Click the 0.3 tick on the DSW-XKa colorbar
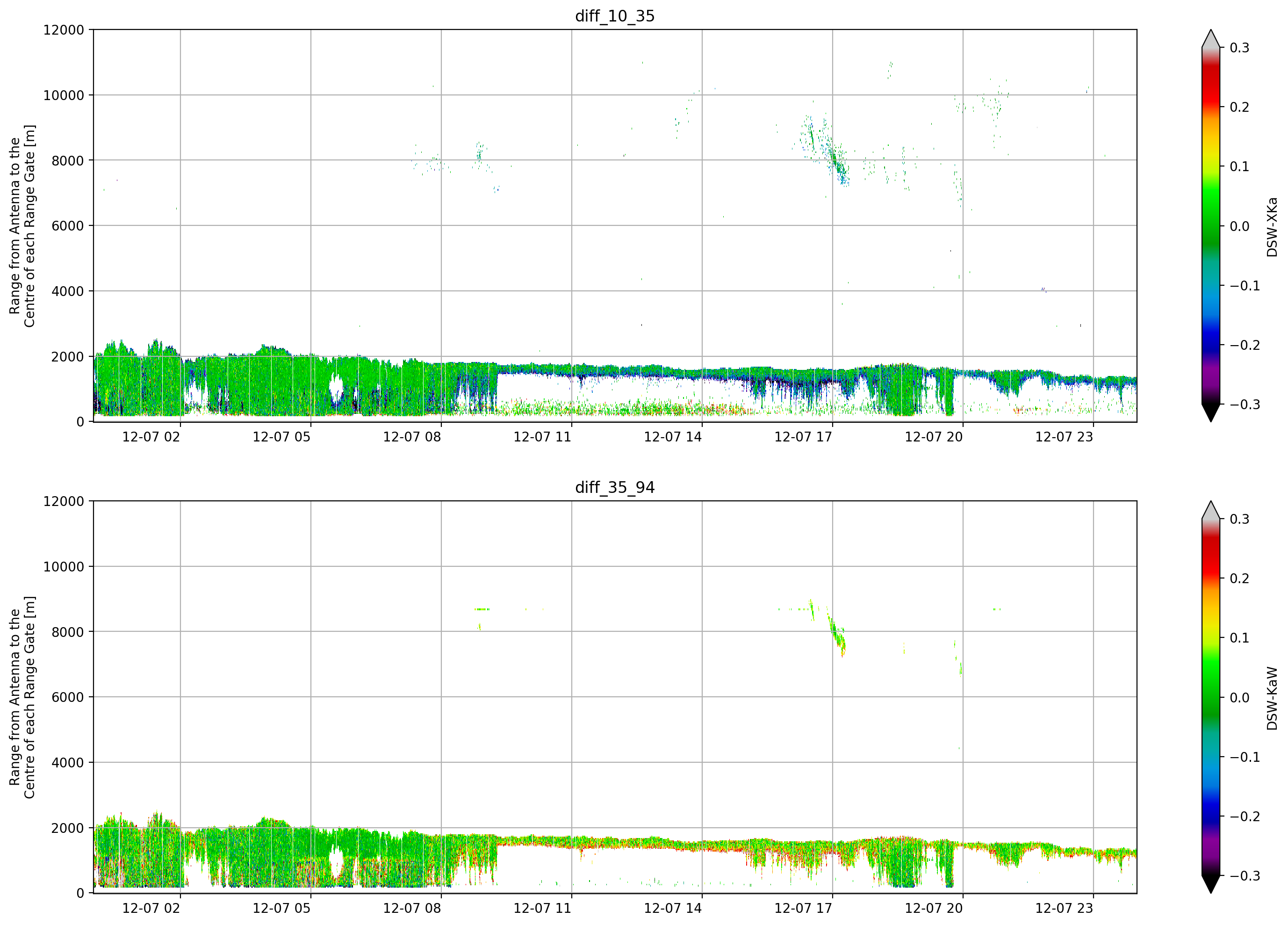 click(x=1240, y=48)
